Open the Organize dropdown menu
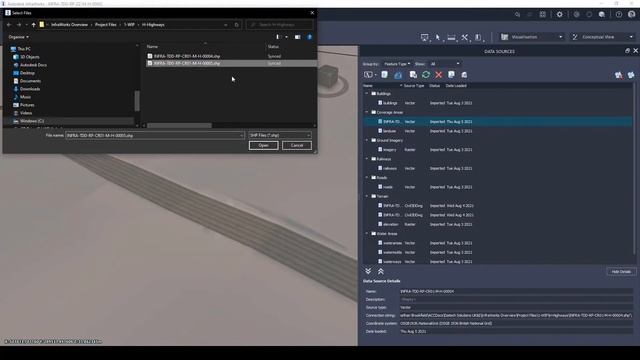Screen dimensions: 640x360 [19, 37]
